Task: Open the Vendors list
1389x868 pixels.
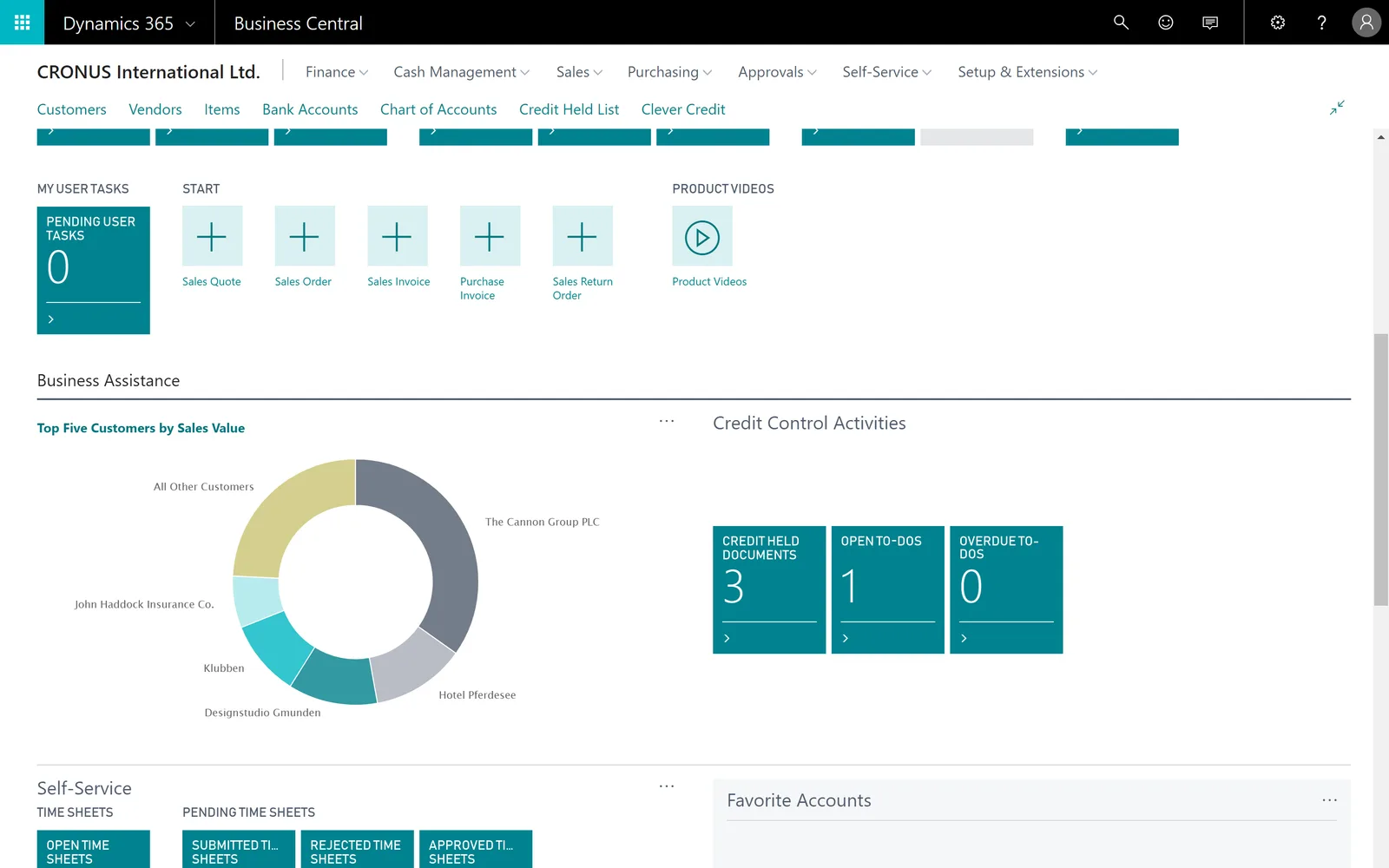Action: [155, 109]
